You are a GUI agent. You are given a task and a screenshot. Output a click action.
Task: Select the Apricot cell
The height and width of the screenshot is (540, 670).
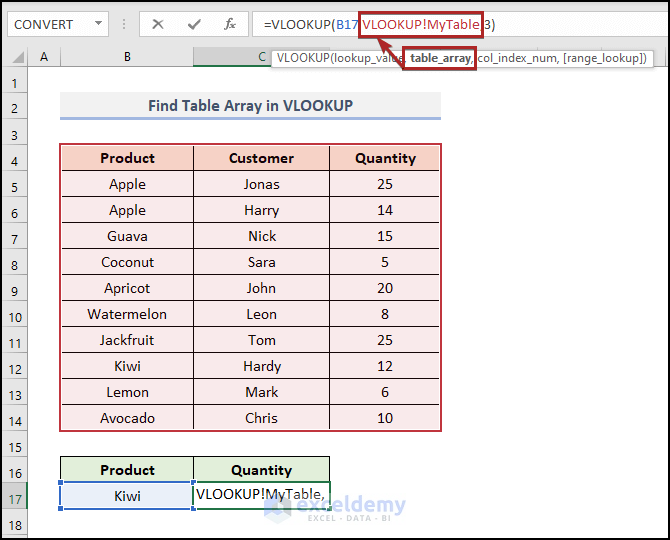(127, 288)
